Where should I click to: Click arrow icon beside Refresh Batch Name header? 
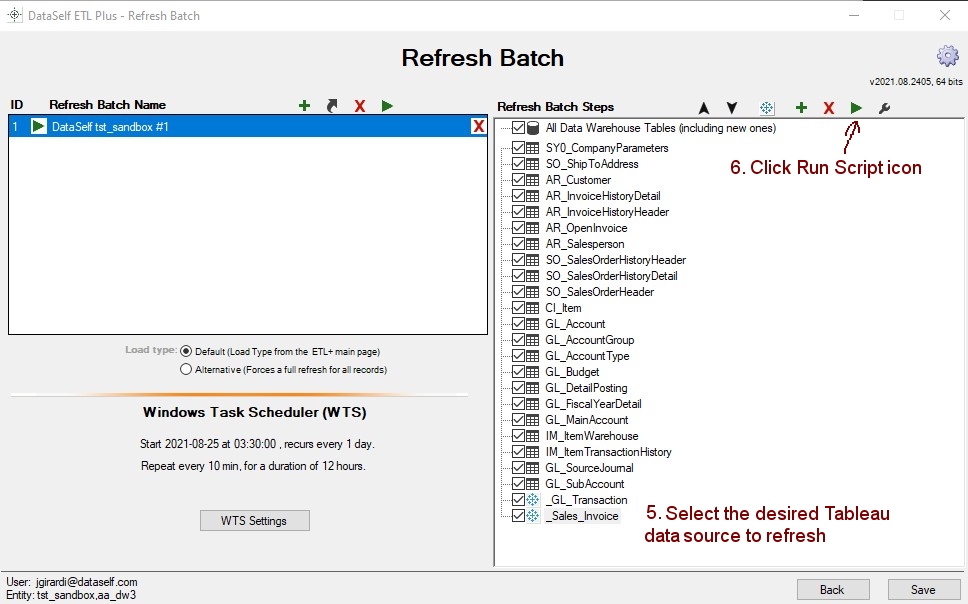tap(332, 106)
